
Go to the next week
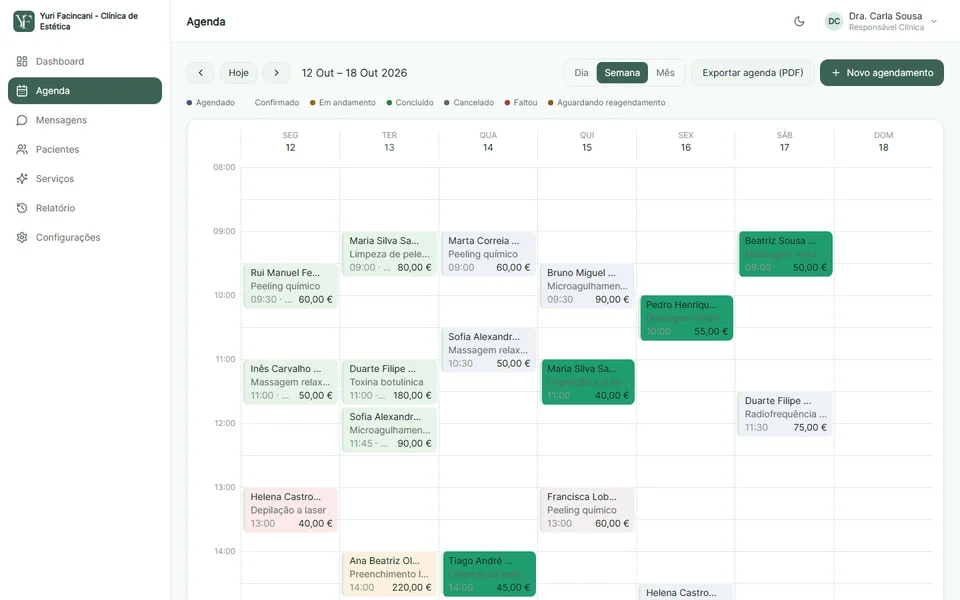click(276, 73)
